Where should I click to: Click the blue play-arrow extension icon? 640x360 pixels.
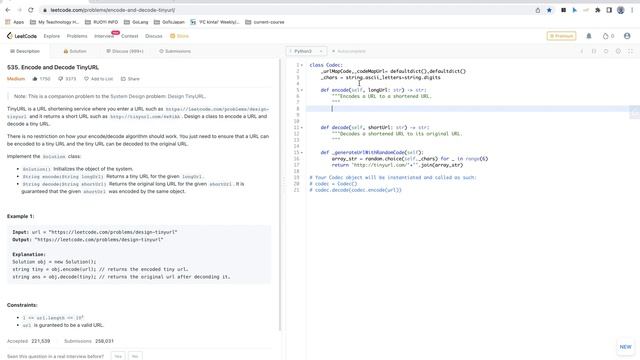pos(575,10)
